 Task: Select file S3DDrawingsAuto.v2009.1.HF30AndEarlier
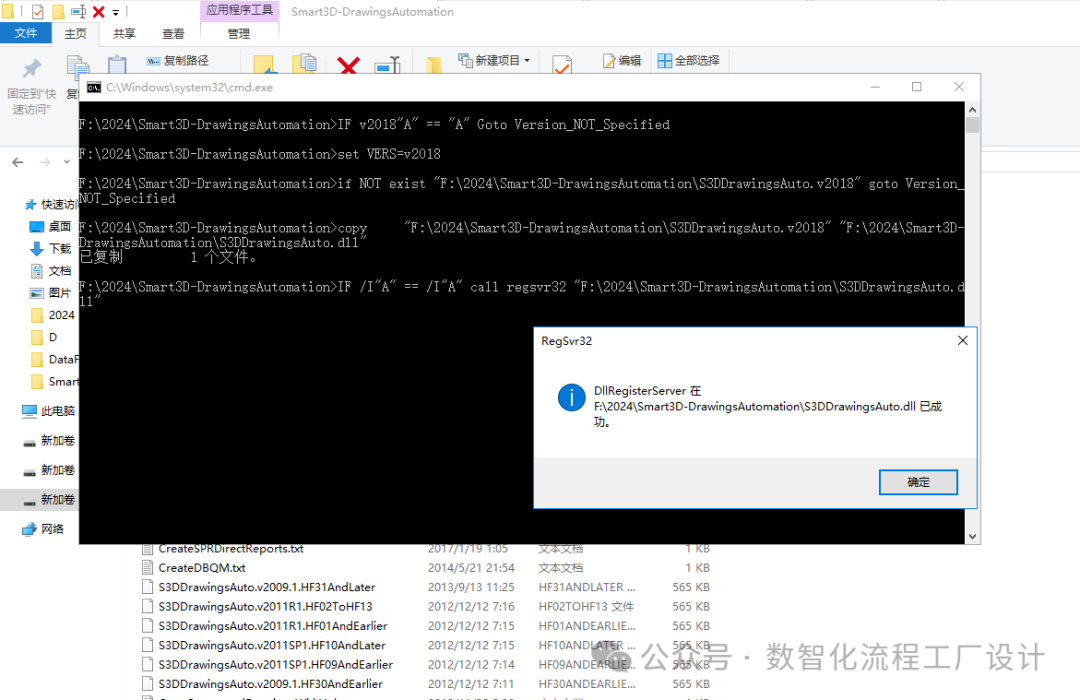pyautogui.click(x=271, y=683)
